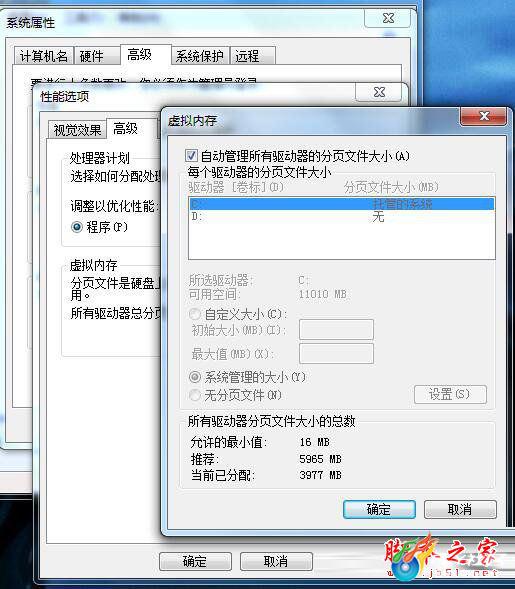Click 取消 in the 虚拟内存 dialog
The image size is (515, 589).
pos(460,509)
